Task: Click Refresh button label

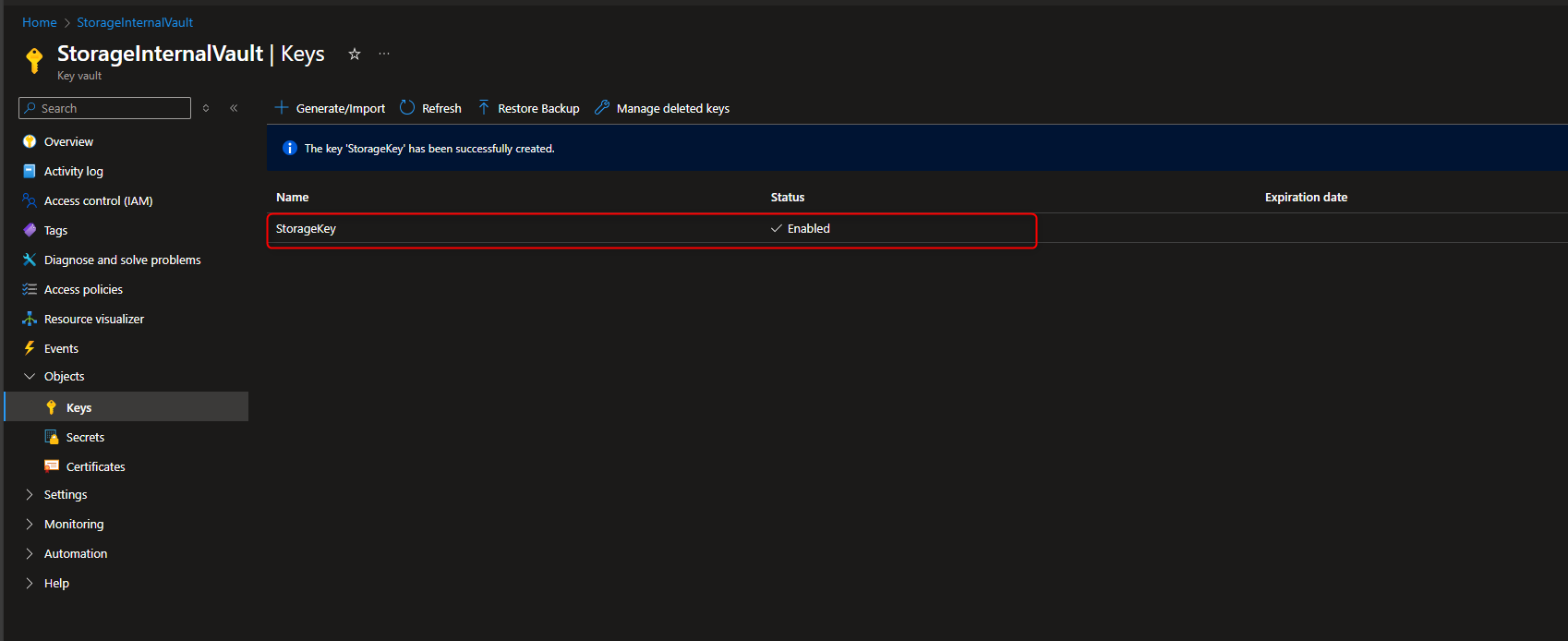Action: 441,108
